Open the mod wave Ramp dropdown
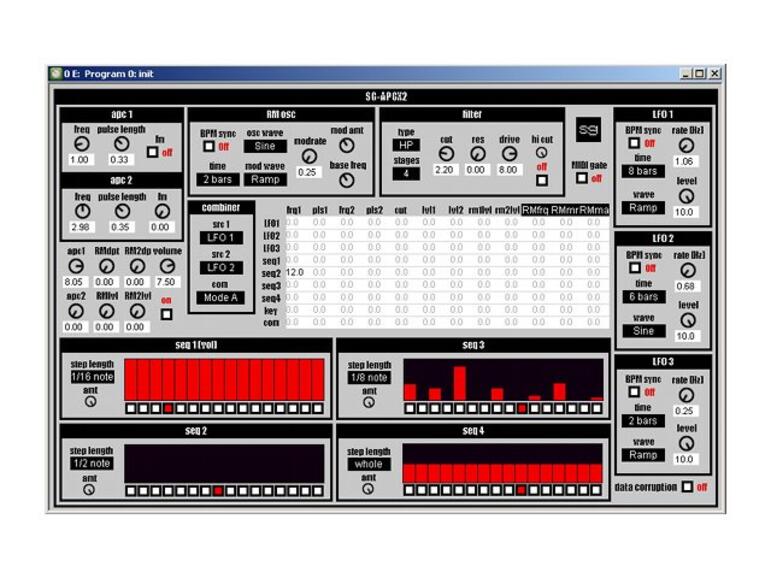Screen dimensions: 770x578 [265, 179]
